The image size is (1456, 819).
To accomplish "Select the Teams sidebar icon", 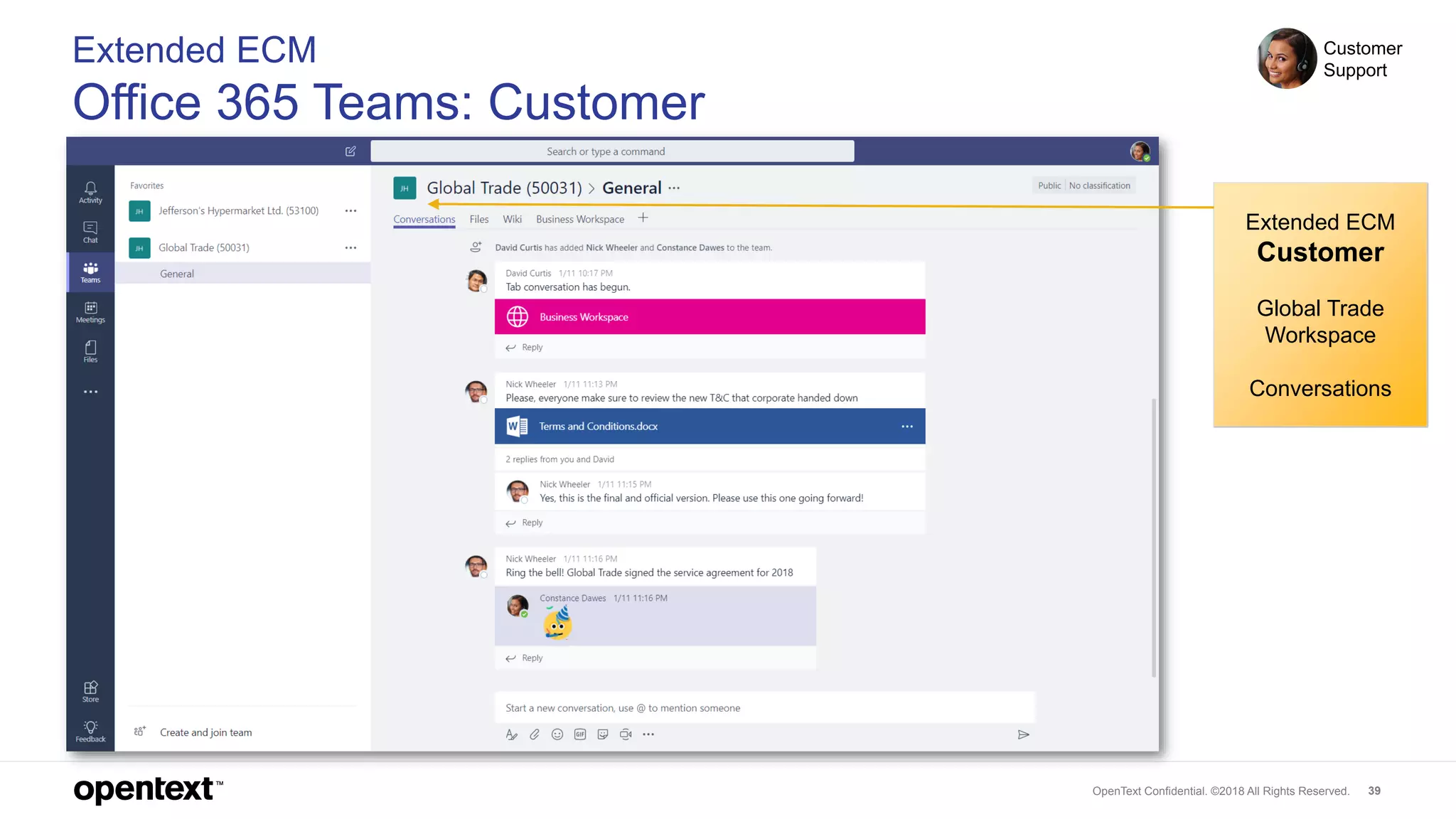I will click(90, 272).
